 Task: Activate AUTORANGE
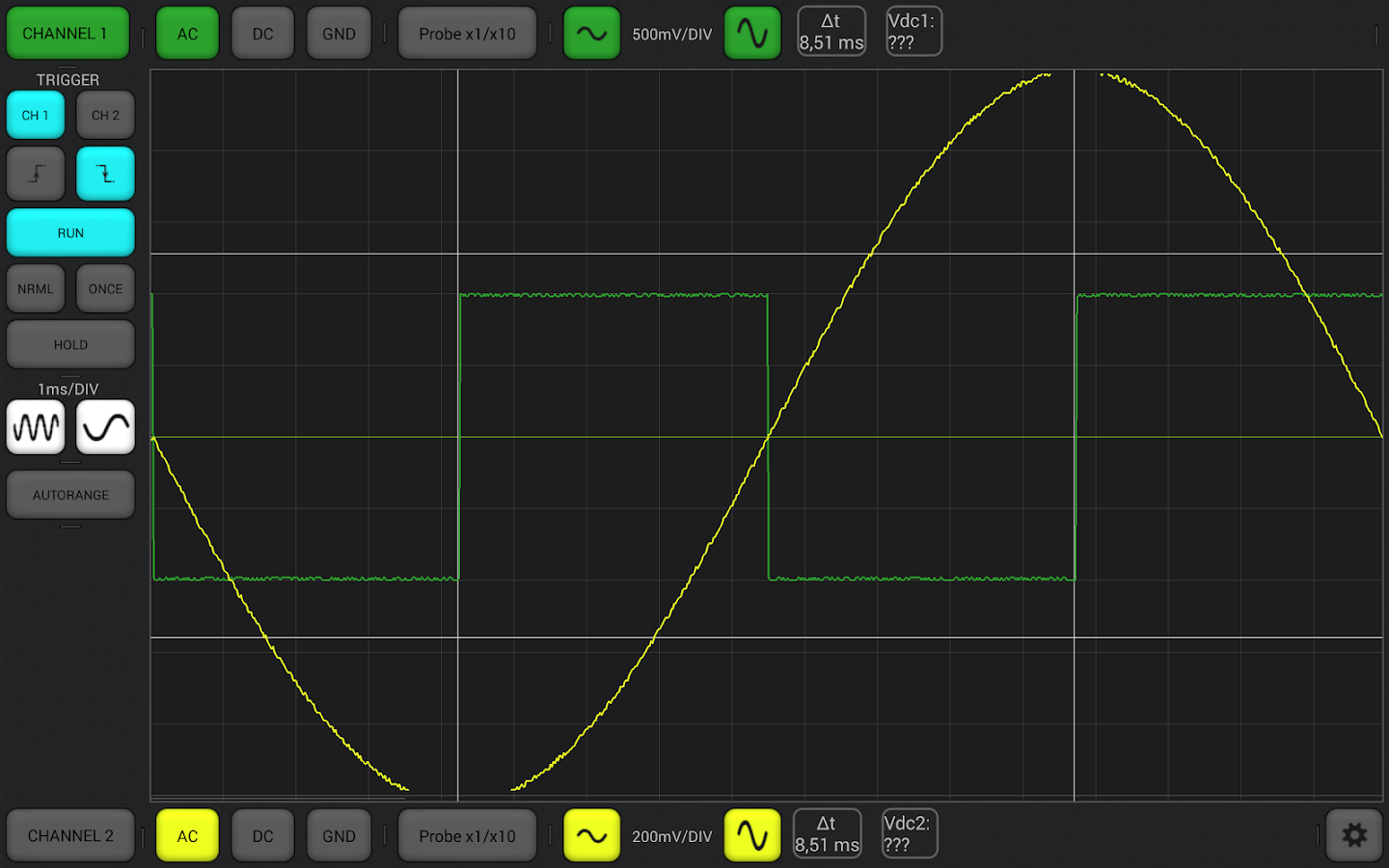coord(69,494)
